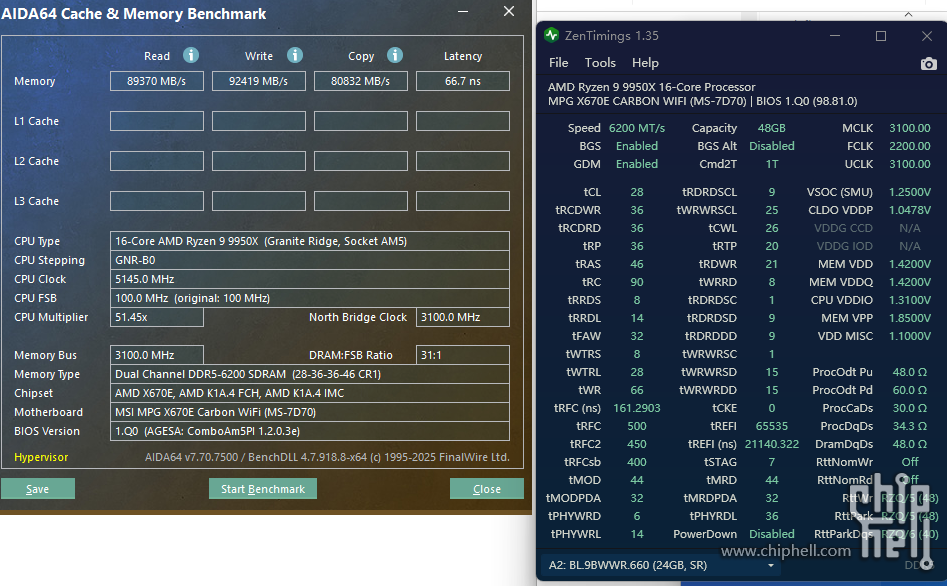Click the tFAW value 32
947x586 pixels.
[637, 336]
